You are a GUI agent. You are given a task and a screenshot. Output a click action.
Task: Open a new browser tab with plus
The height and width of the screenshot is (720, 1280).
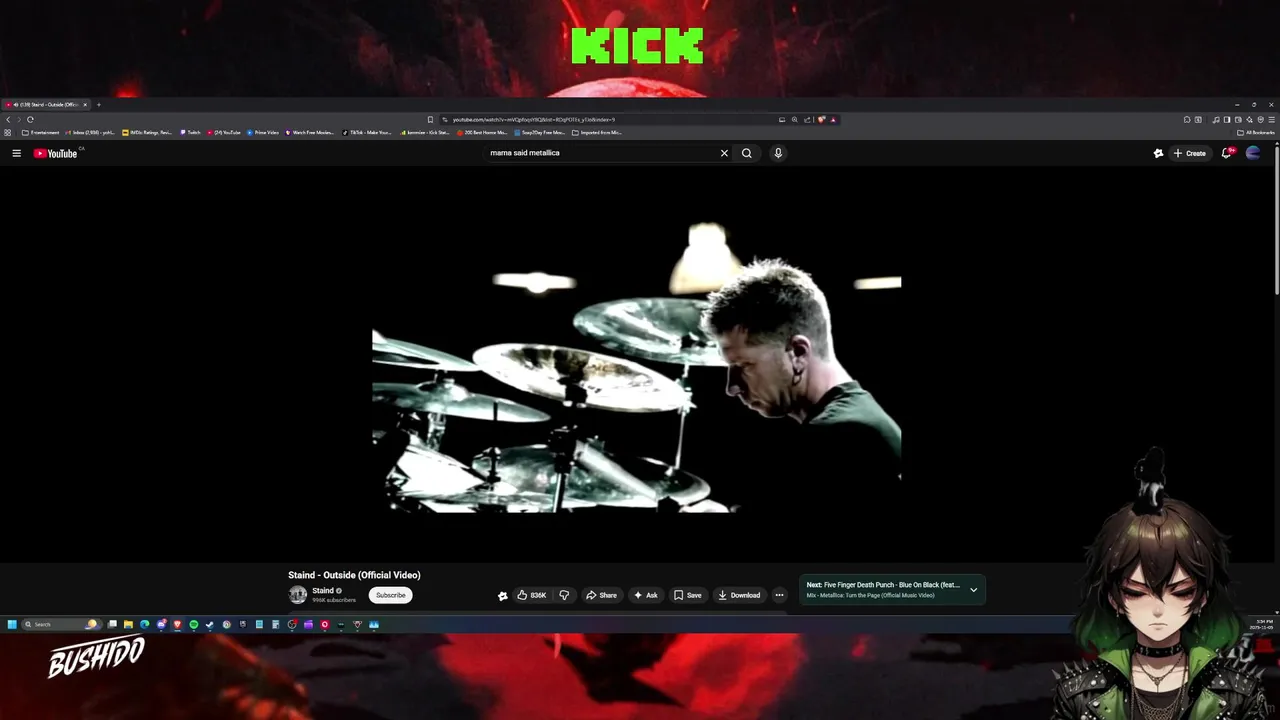coord(98,104)
